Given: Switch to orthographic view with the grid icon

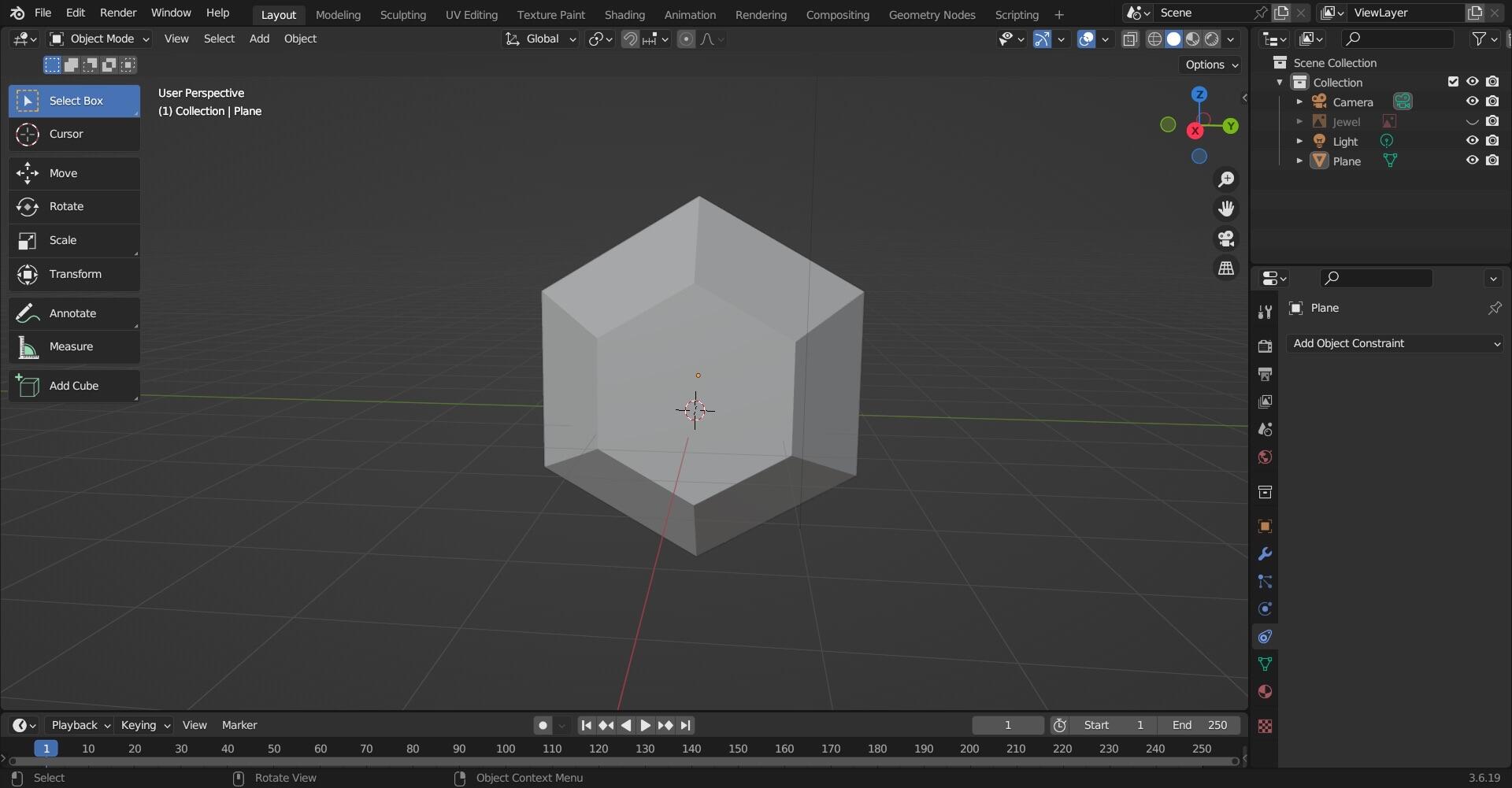Looking at the screenshot, I should 1226,268.
